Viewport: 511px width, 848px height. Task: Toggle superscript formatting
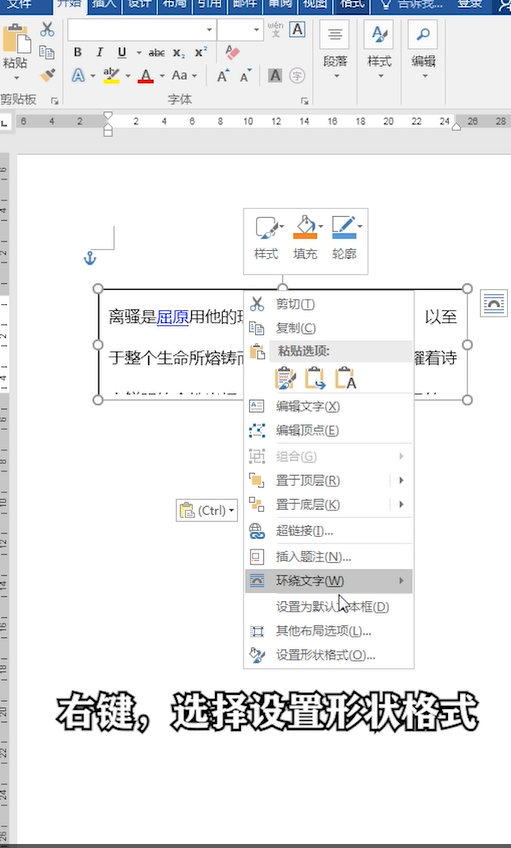[201, 52]
